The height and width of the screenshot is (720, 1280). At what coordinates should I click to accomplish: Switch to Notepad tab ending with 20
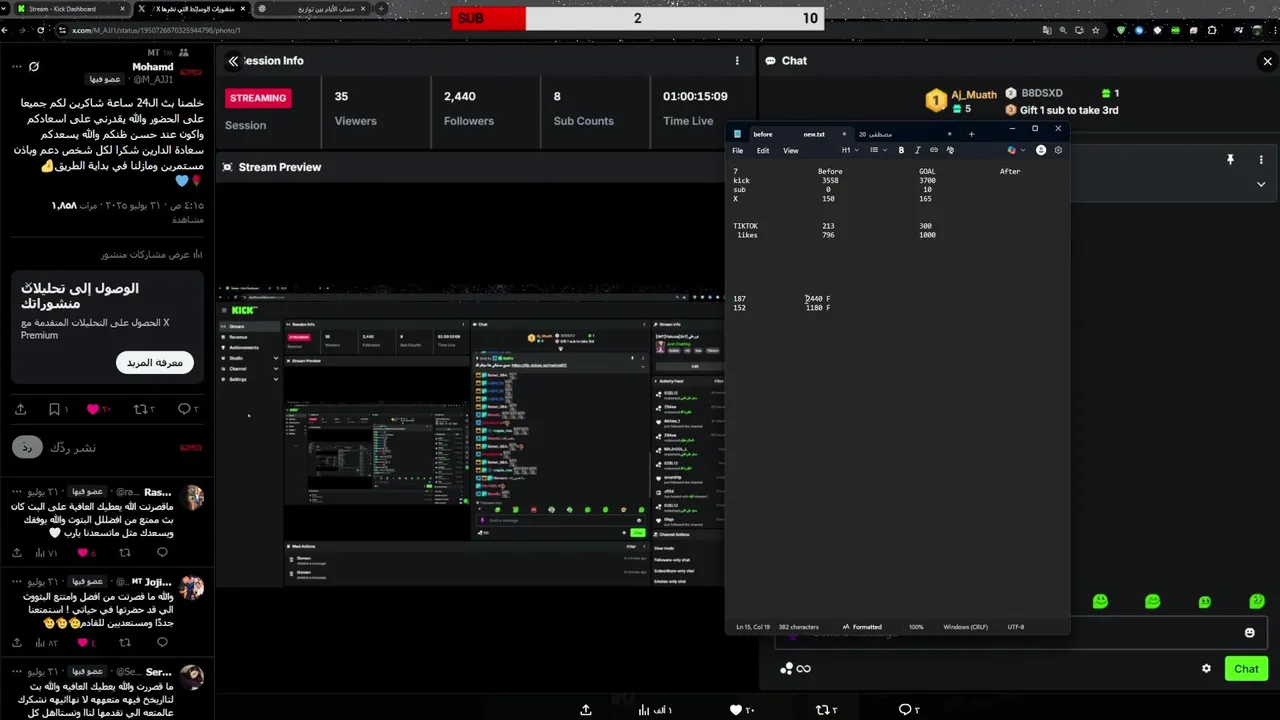tap(905, 134)
